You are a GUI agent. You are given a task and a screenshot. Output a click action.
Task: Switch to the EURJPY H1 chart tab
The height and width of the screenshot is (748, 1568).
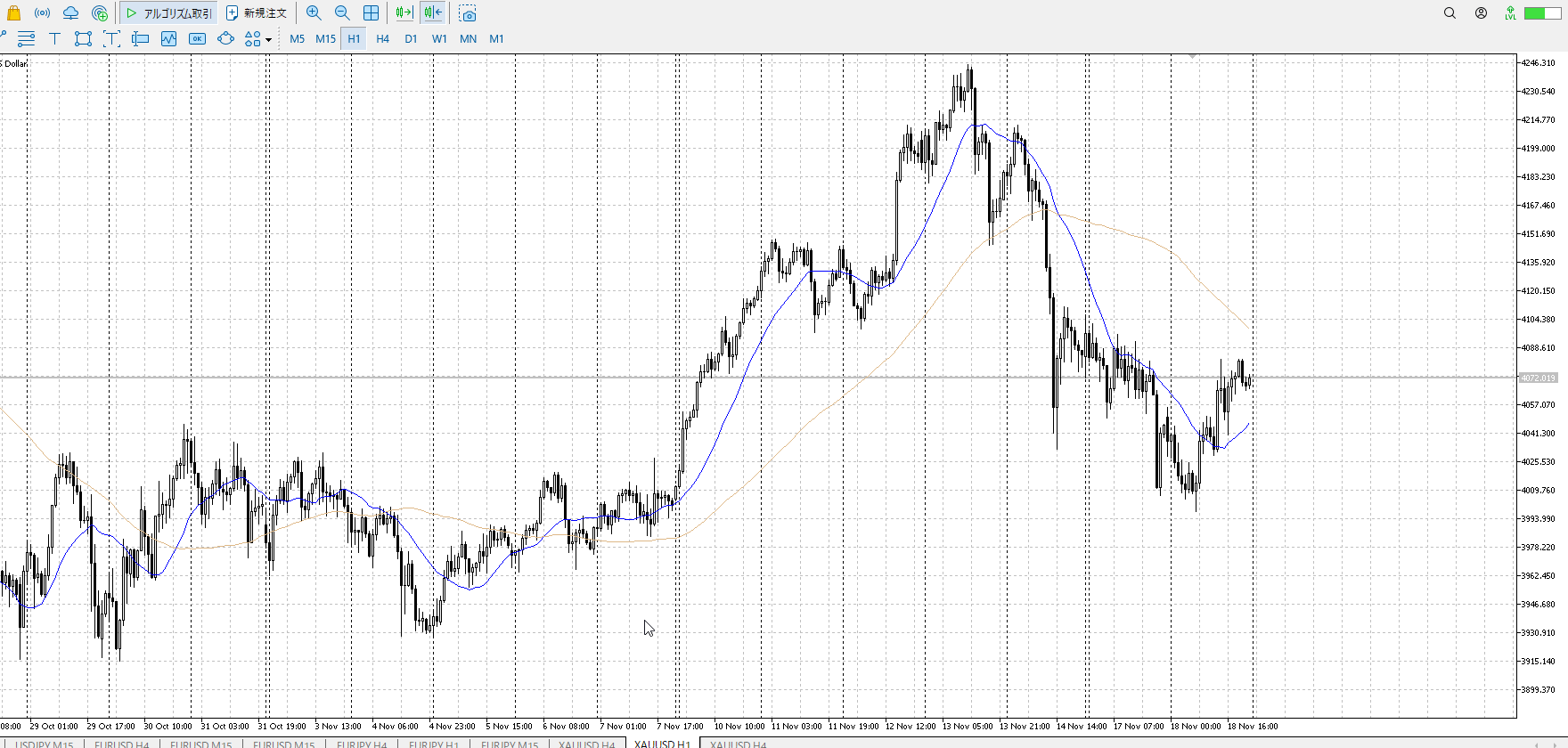433,744
